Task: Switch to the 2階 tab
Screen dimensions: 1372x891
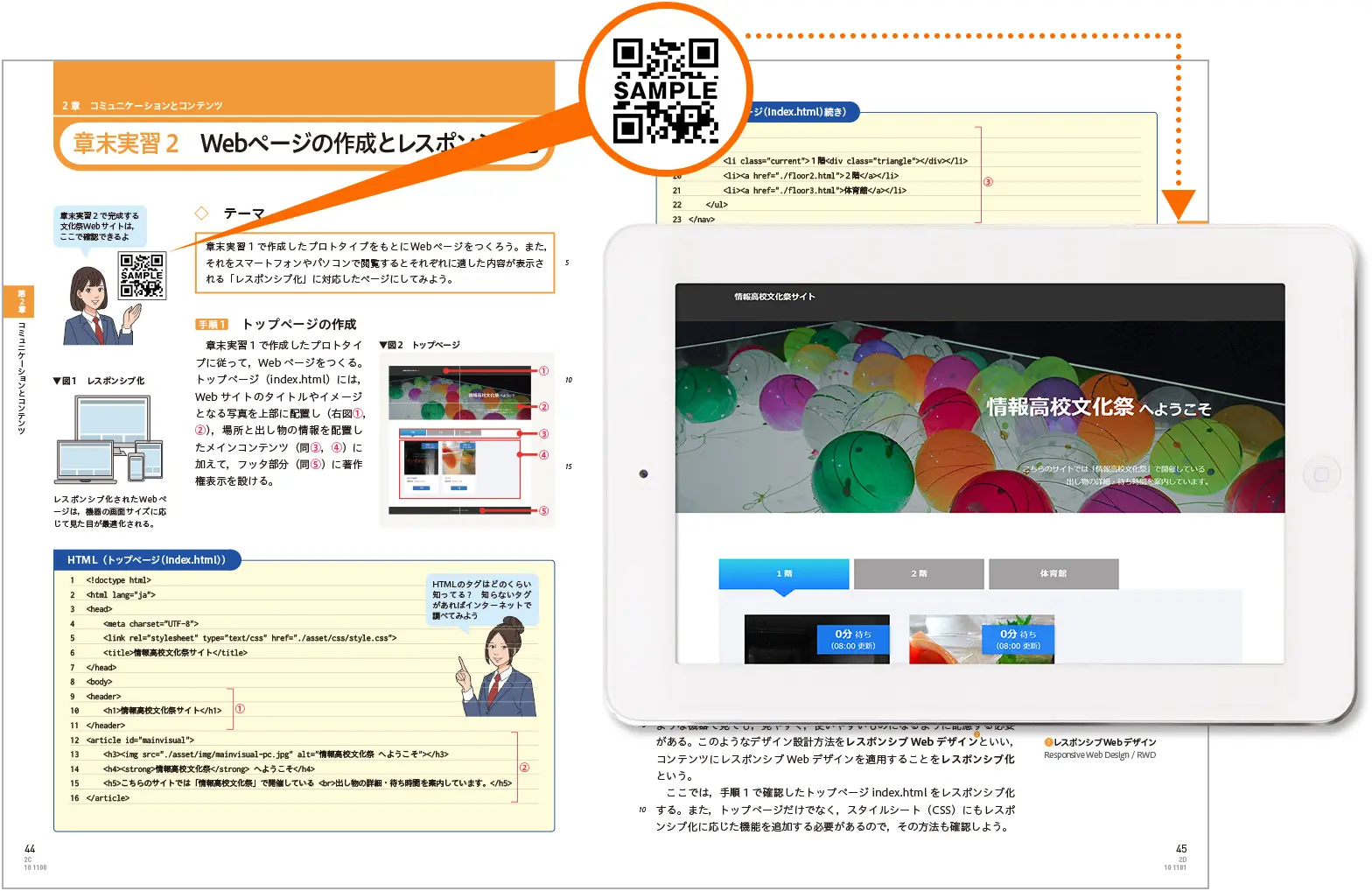Action: [x=918, y=573]
